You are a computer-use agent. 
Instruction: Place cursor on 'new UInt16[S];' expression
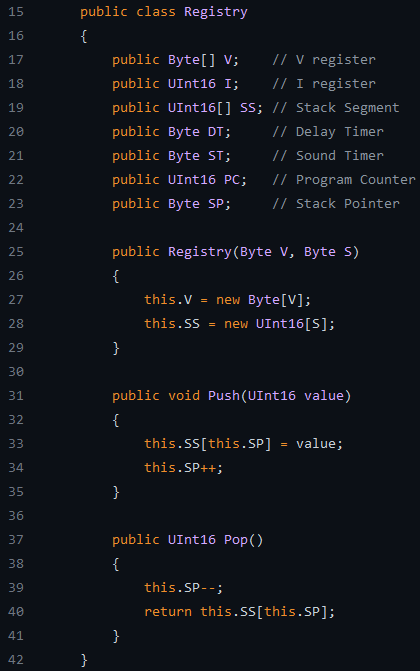pos(280,324)
